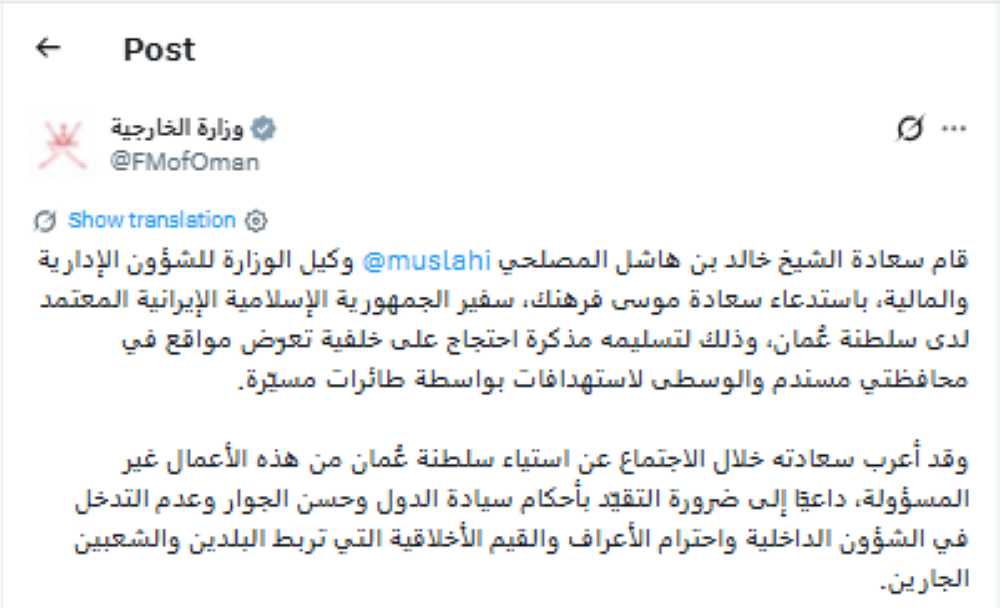Click the Post page heading
1000x608 pixels.
click(159, 50)
